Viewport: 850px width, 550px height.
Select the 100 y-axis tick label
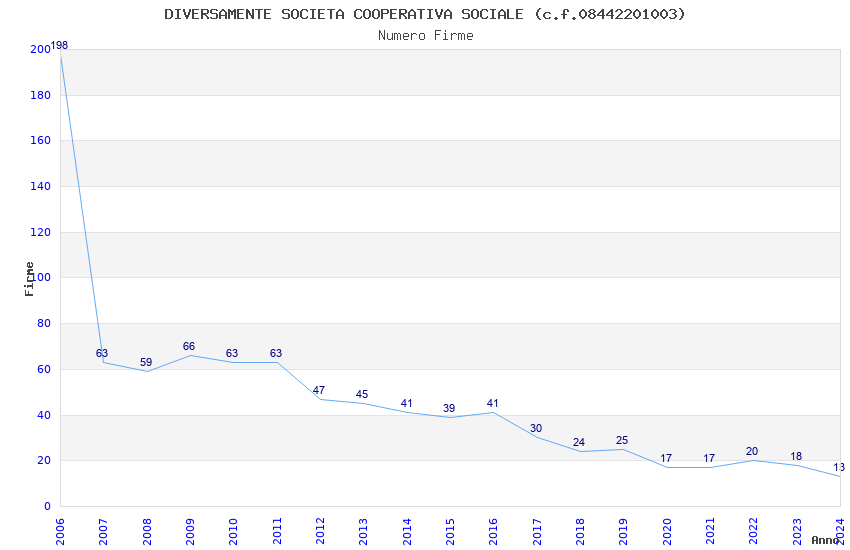[41, 277]
